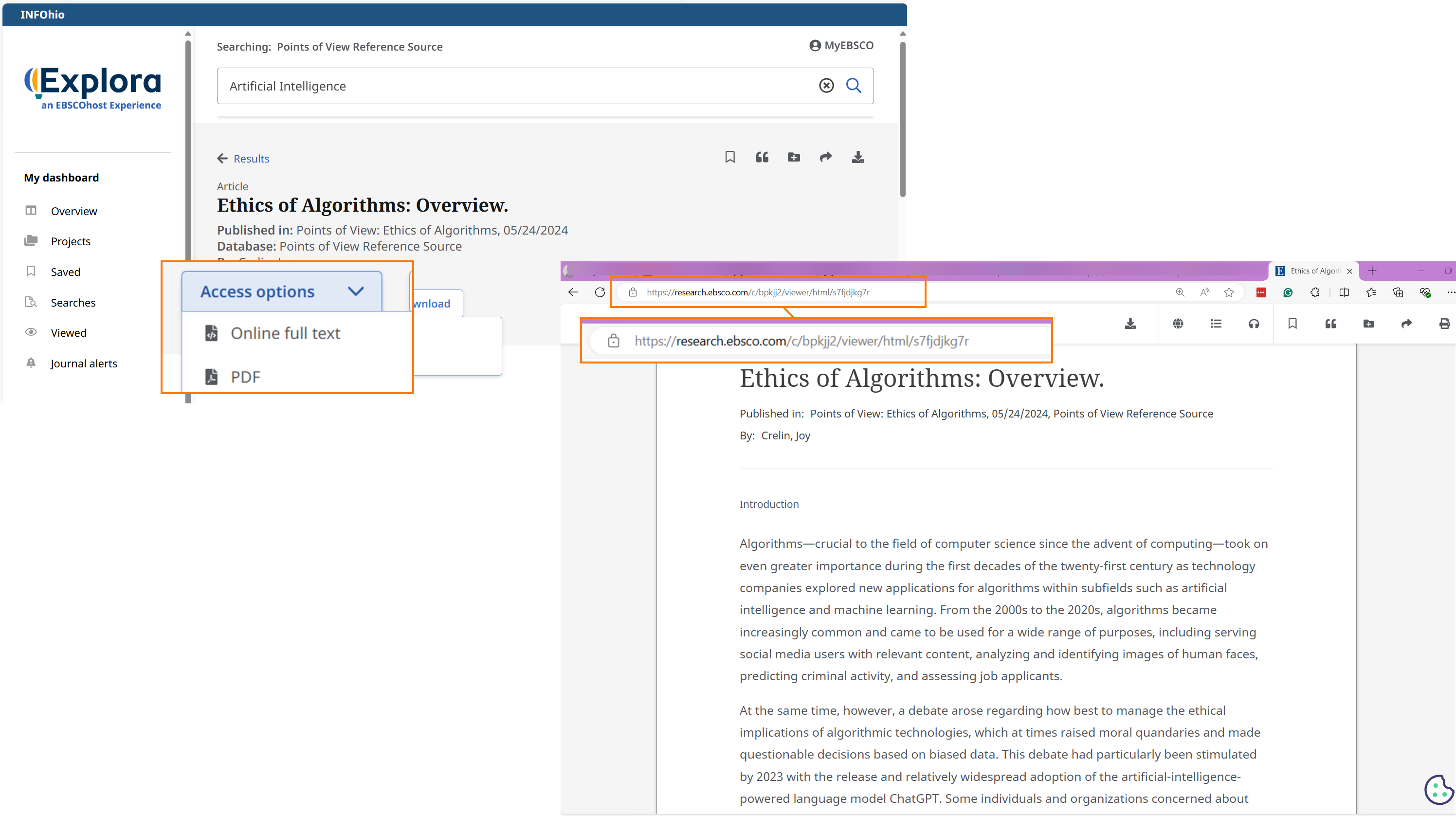The height and width of the screenshot is (816, 1456).
Task: Click the browser address bar URL
Action: pos(757,292)
